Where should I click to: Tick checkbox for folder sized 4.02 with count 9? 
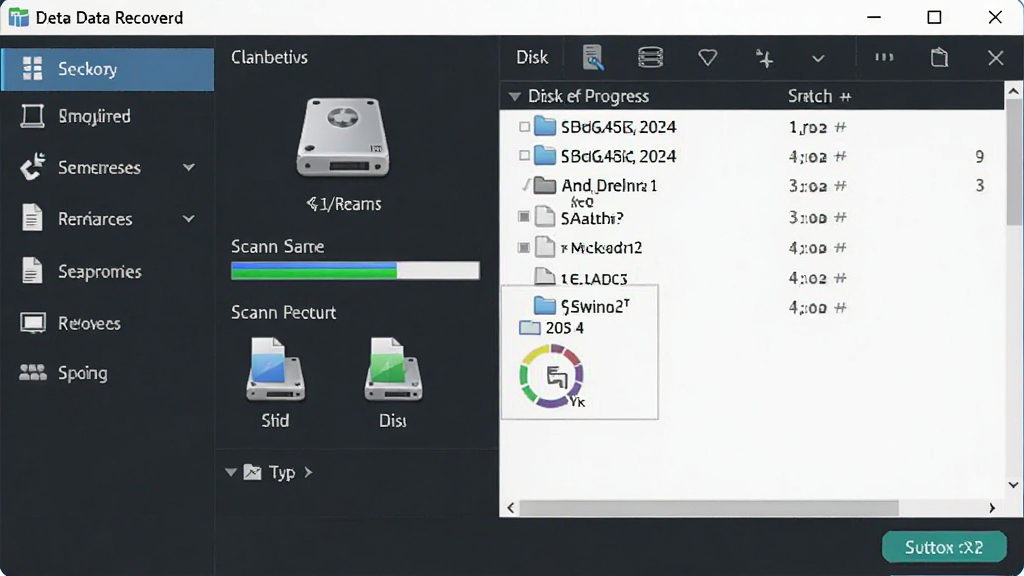pos(524,156)
